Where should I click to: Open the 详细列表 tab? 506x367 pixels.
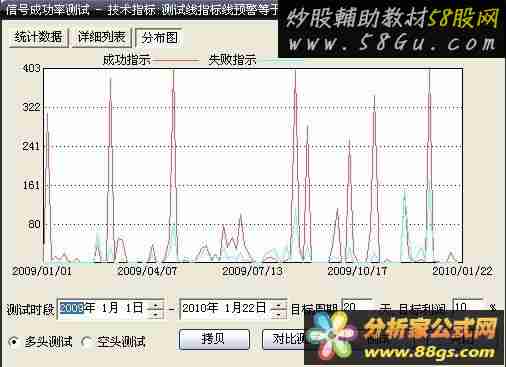102,38
